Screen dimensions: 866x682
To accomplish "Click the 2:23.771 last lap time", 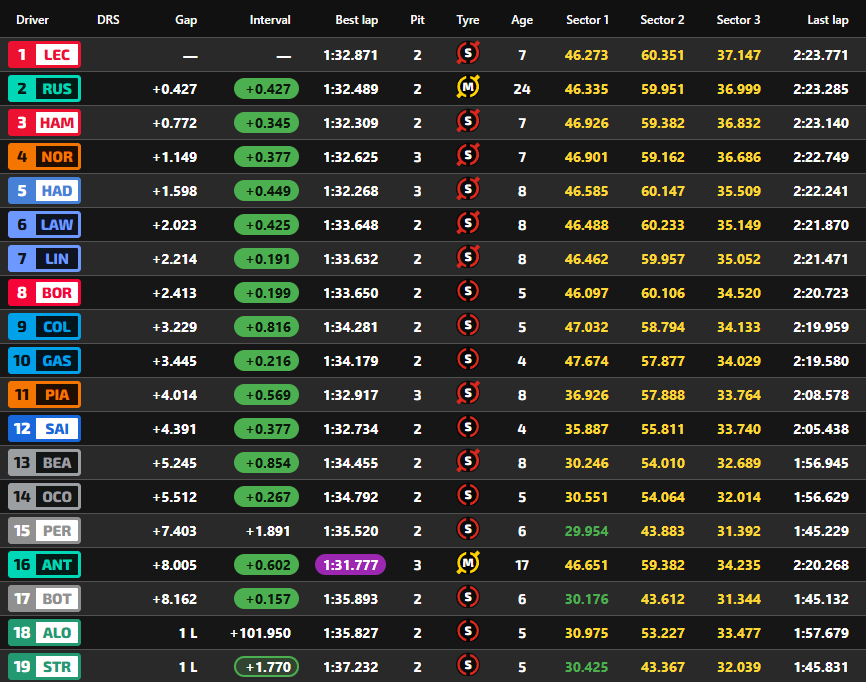I will [821, 55].
